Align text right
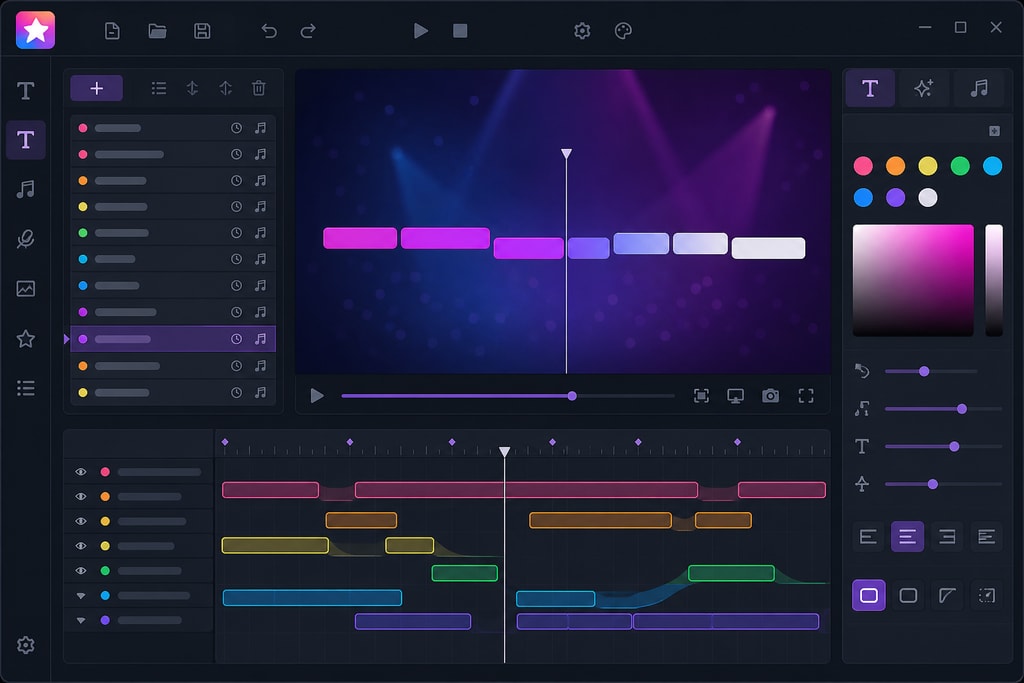The width and height of the screenshot is (1024, 683). click(x=947, y=537)
